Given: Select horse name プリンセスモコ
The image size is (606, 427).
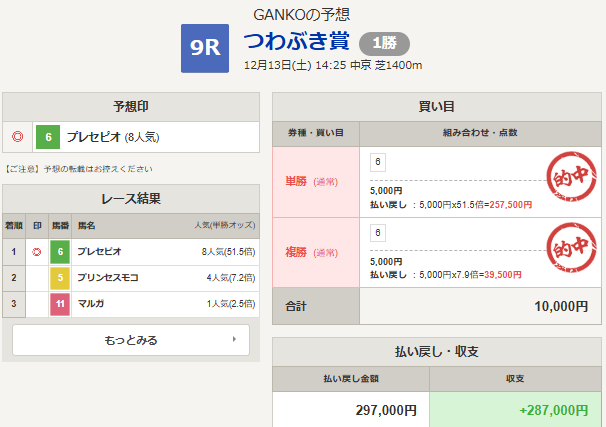Looking at the screenshot, I should (108, 278).
